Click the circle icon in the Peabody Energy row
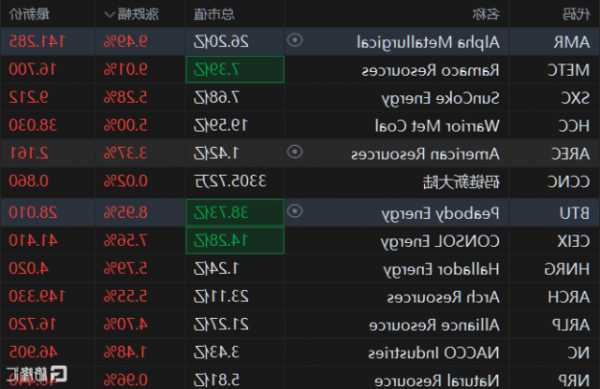 click(x=295, y=211)
